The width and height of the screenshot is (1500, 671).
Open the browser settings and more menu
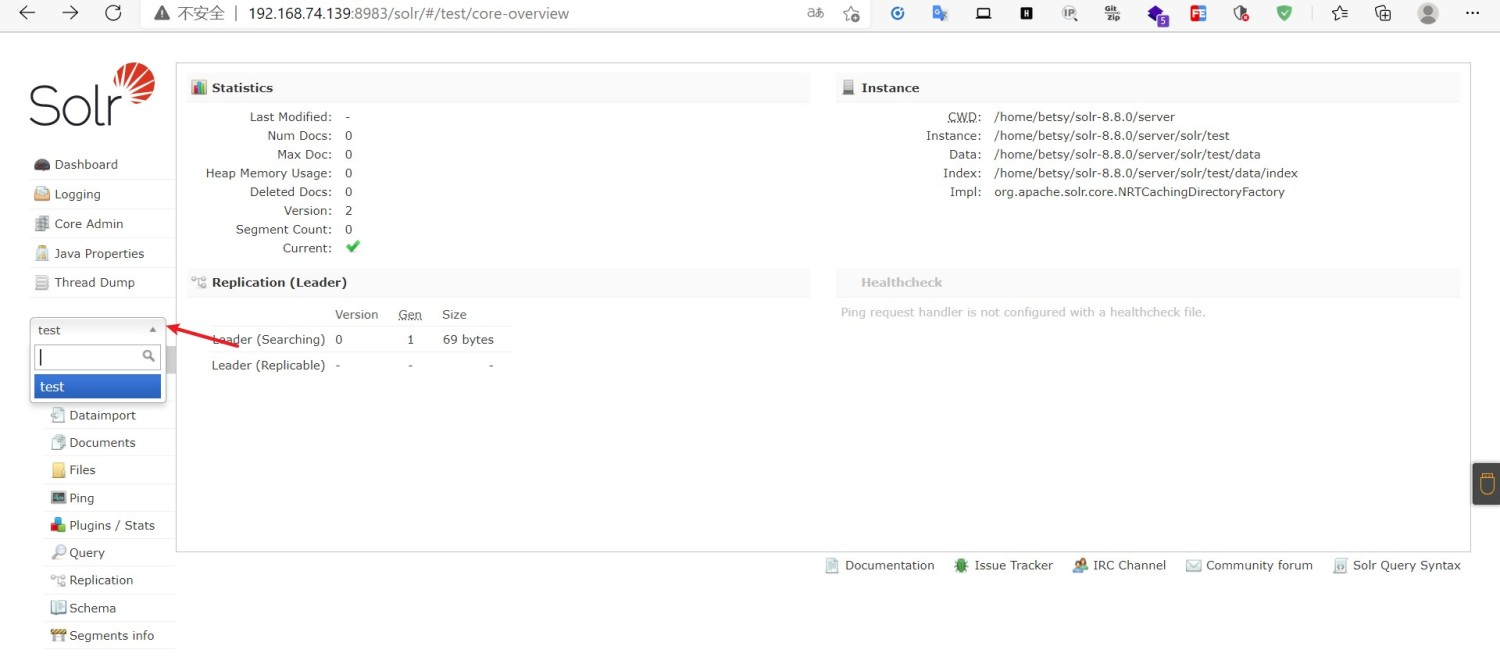pos(1472,13)
